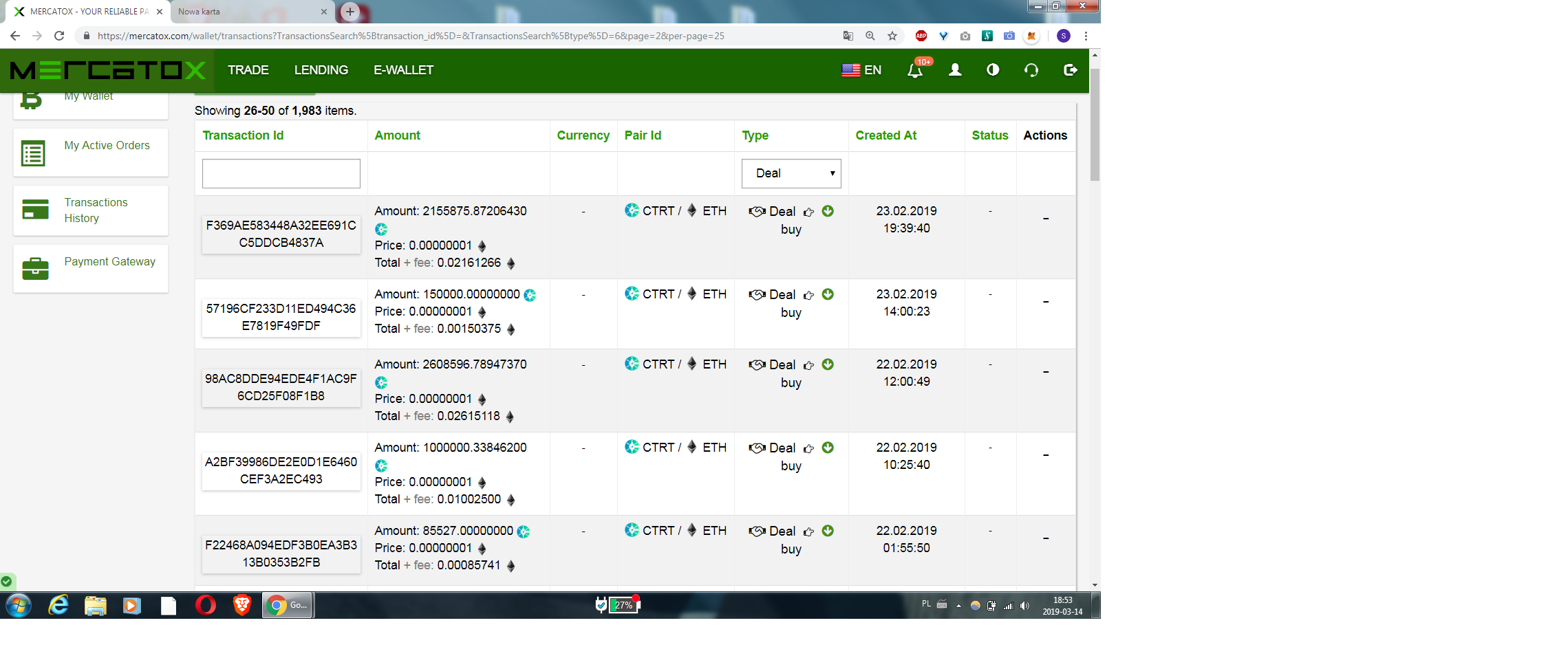
Task: Click green arrow icon in 10:25:40 row
Action: click(x=828, y=448)
